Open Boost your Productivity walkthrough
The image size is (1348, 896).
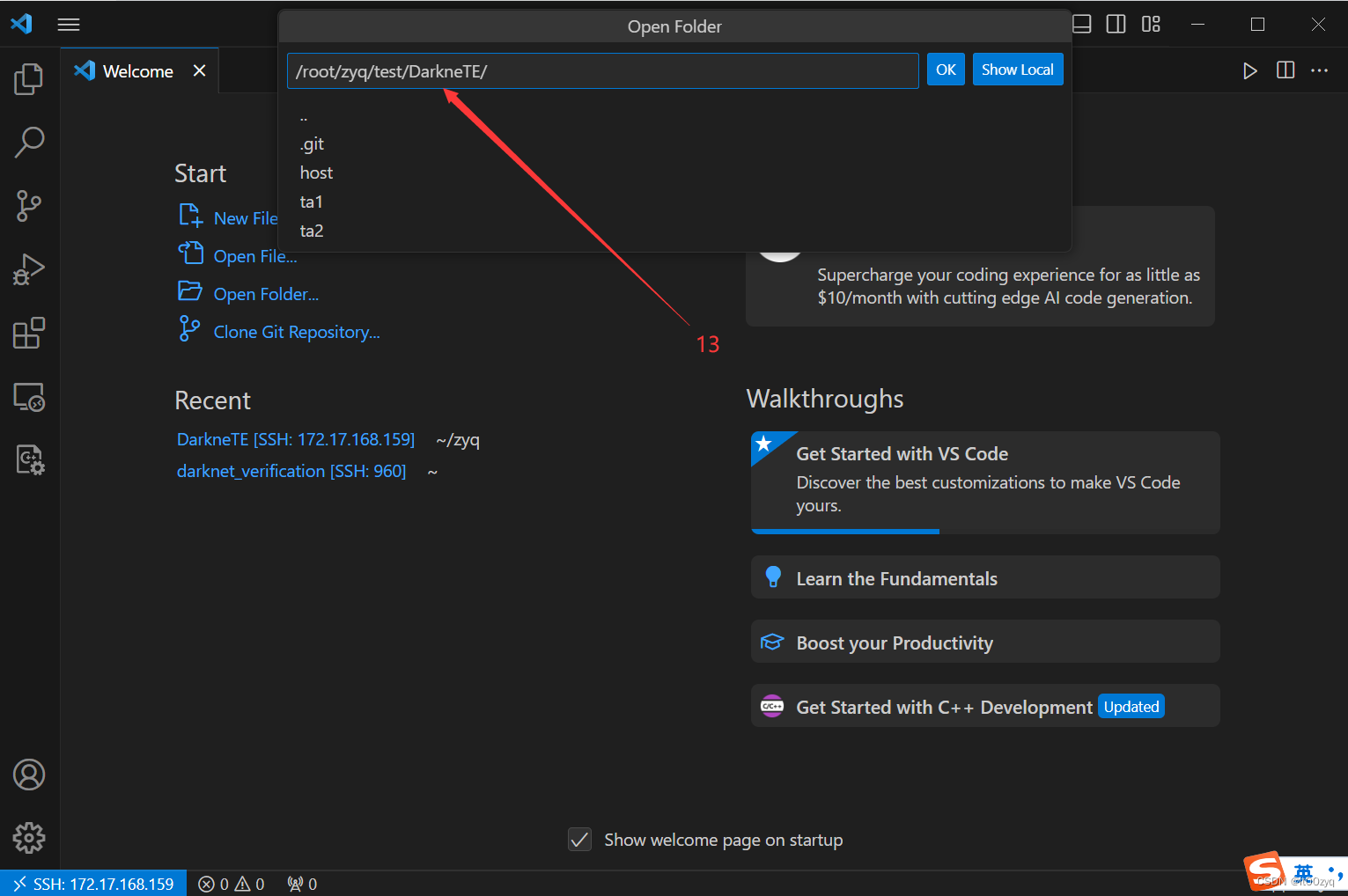coord(985,642)
